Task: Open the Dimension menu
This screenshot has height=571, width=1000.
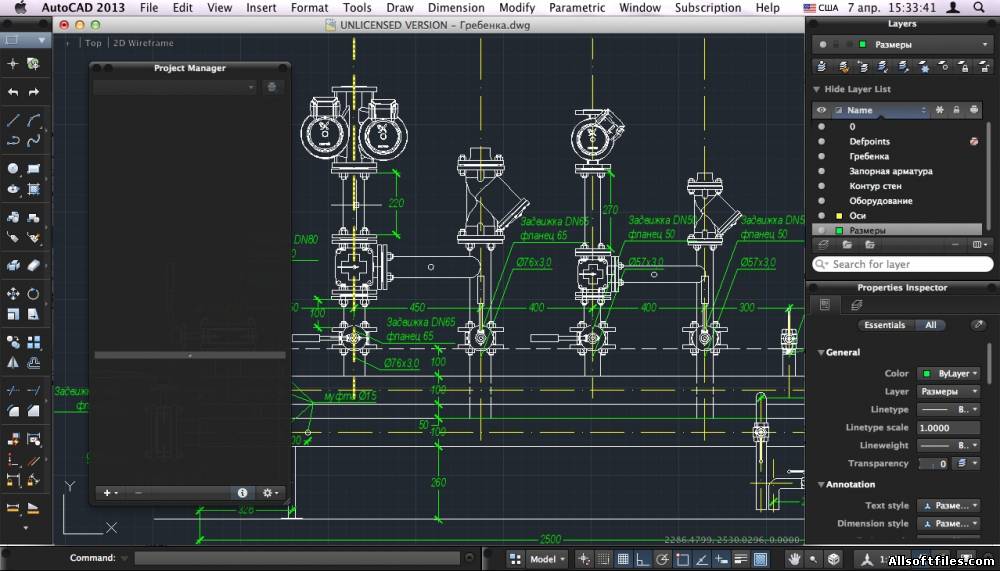Action: [456, 8]
